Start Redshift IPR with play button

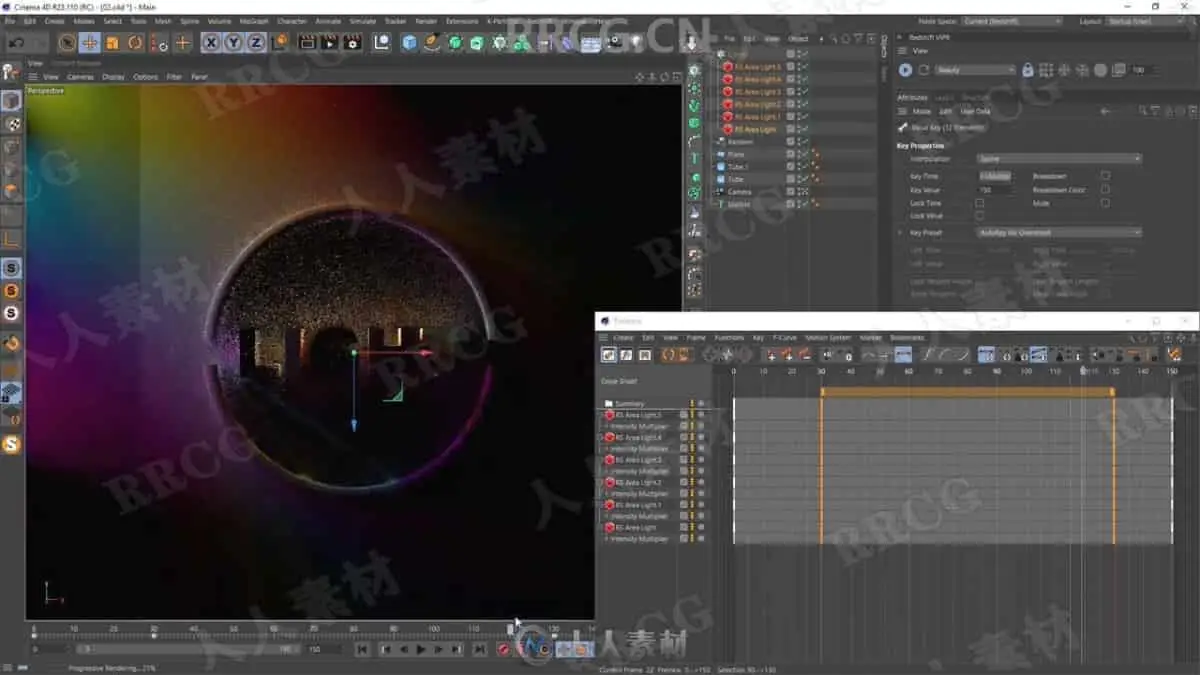(905, 70)
